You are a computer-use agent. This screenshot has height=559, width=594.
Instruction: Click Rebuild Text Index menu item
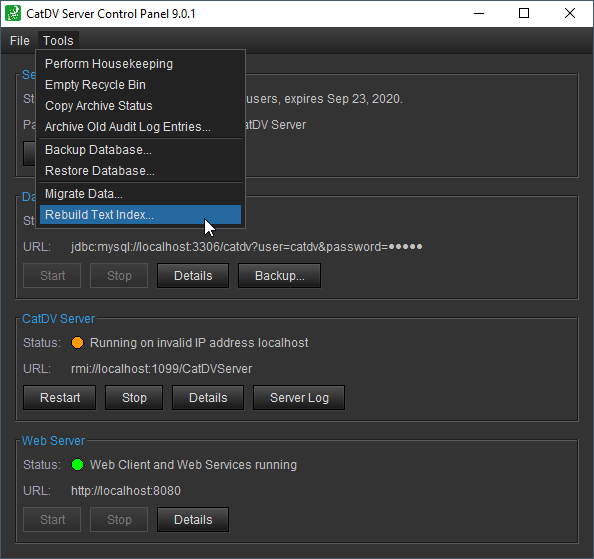tap(140, 215)
